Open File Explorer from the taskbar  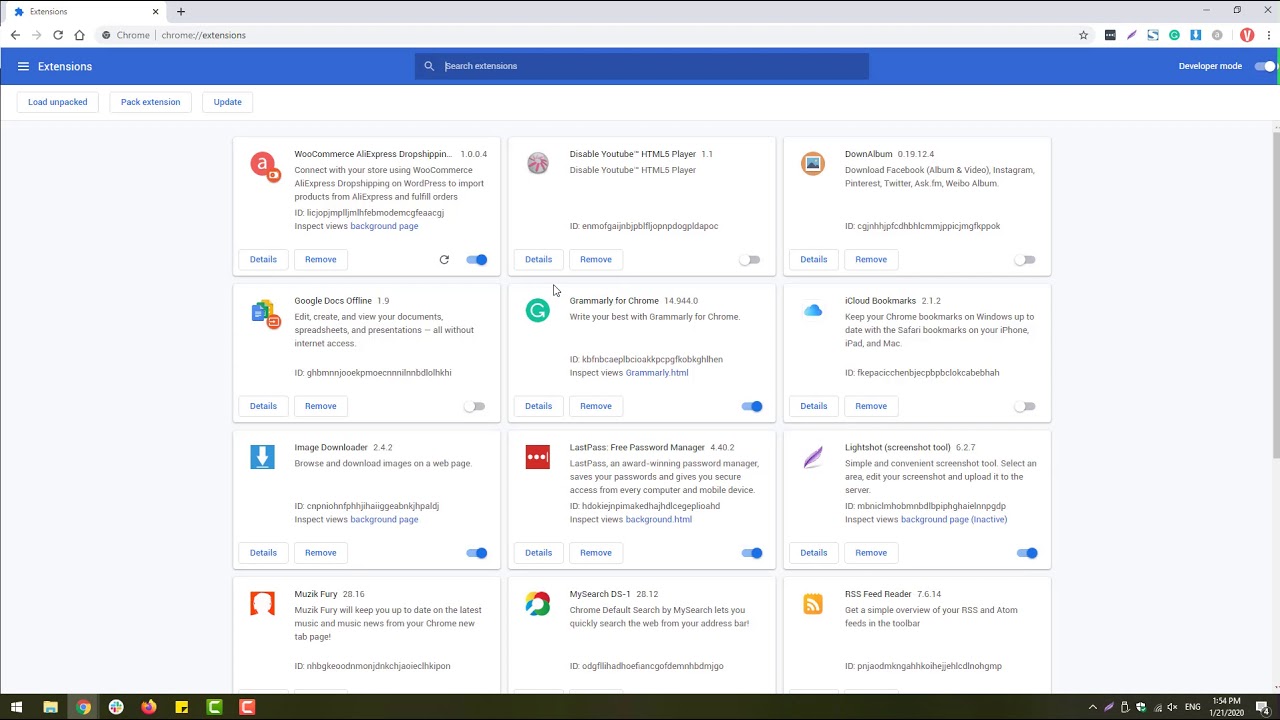50,707
